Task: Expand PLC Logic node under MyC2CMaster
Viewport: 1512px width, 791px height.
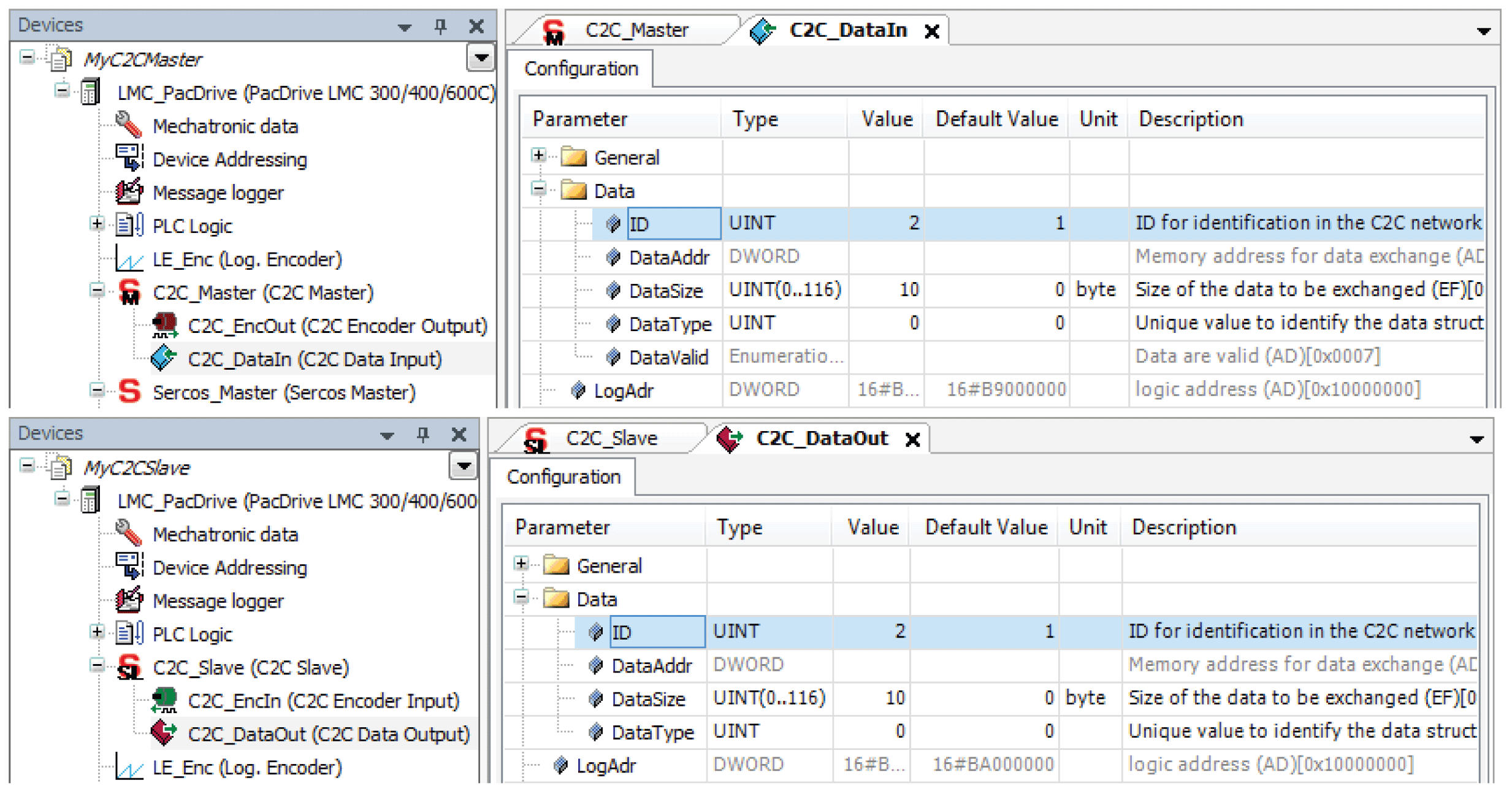Action: point(96,224)
